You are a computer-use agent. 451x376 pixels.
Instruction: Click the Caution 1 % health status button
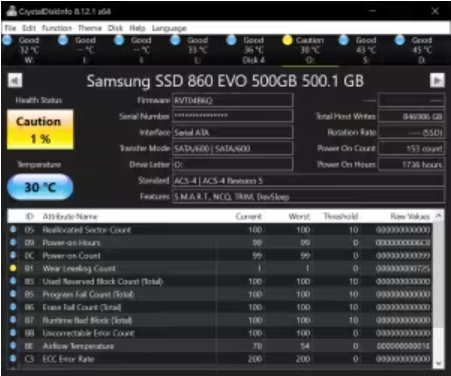coord(40,130)
